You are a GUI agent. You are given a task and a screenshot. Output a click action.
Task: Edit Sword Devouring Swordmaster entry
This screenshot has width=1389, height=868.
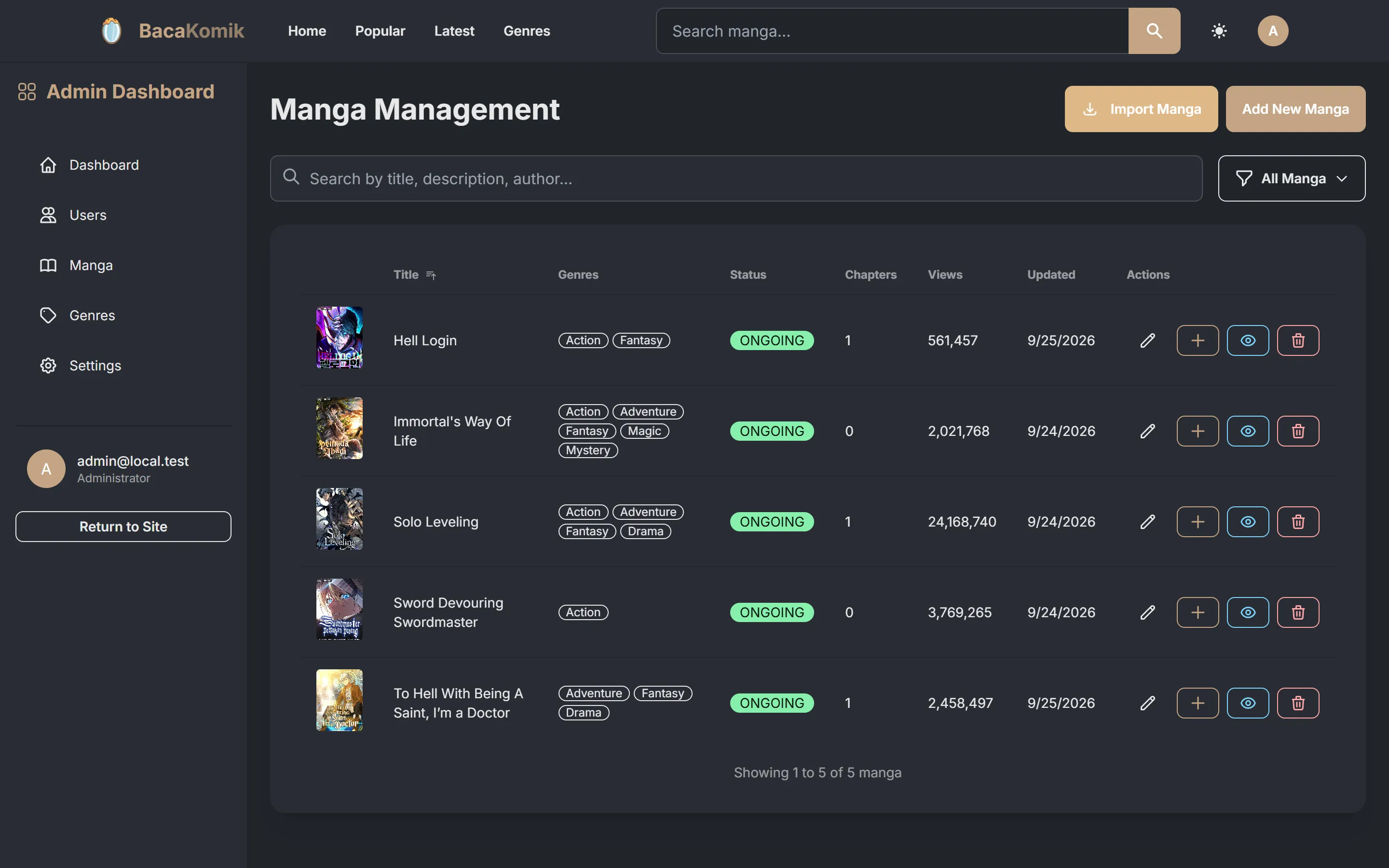click(1147, 612)
